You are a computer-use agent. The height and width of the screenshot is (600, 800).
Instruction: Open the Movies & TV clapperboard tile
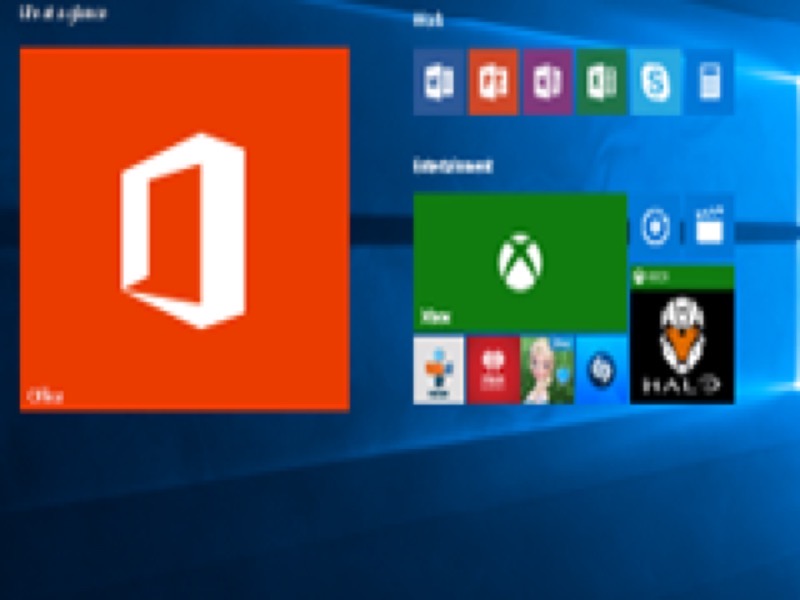[709, 227]
